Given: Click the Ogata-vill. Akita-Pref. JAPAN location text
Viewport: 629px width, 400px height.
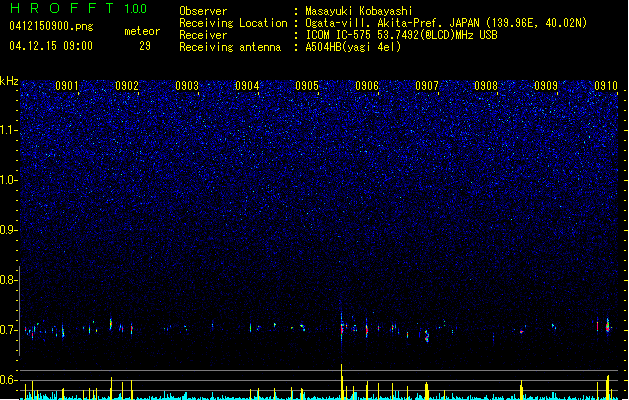Looking at the screenshot, I should point(446,23).
